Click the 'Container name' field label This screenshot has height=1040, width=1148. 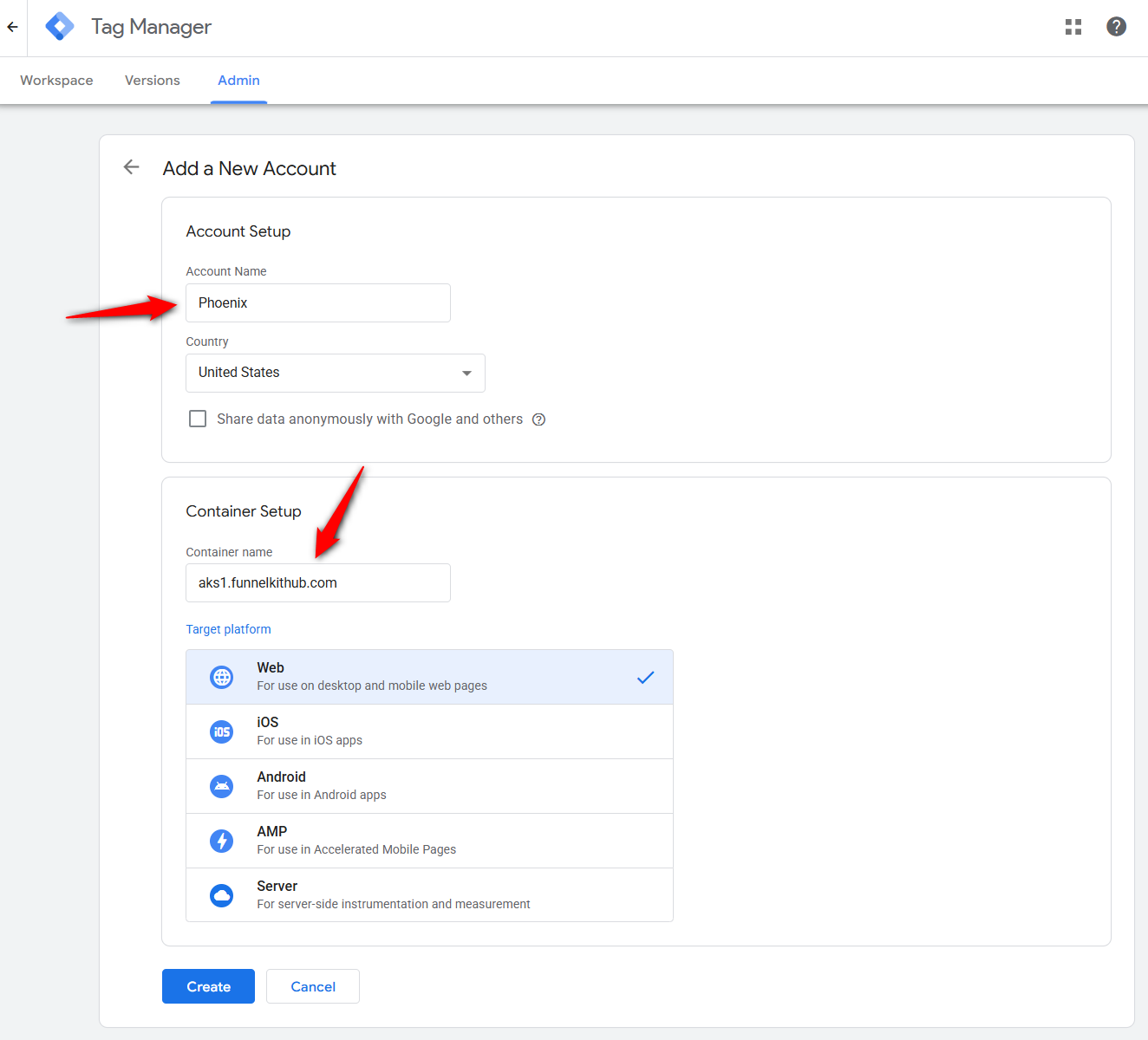229,552
